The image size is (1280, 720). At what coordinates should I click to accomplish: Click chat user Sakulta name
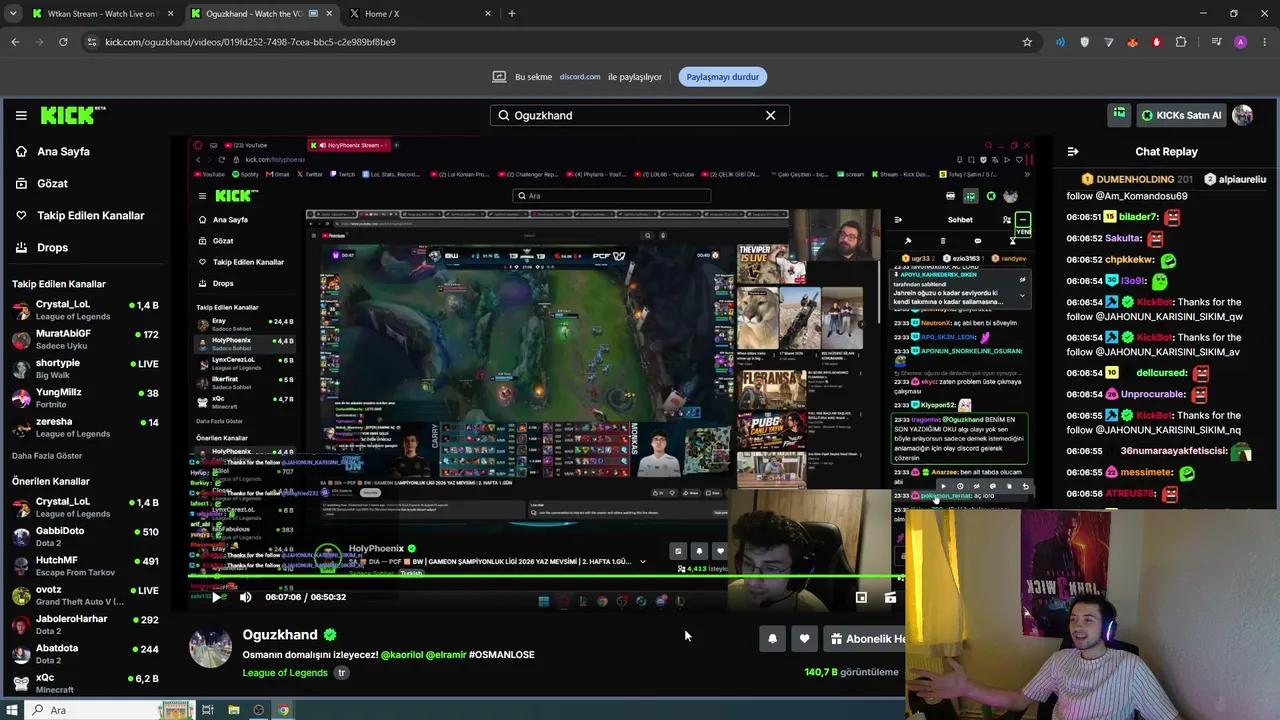(x=1124, y=239)
